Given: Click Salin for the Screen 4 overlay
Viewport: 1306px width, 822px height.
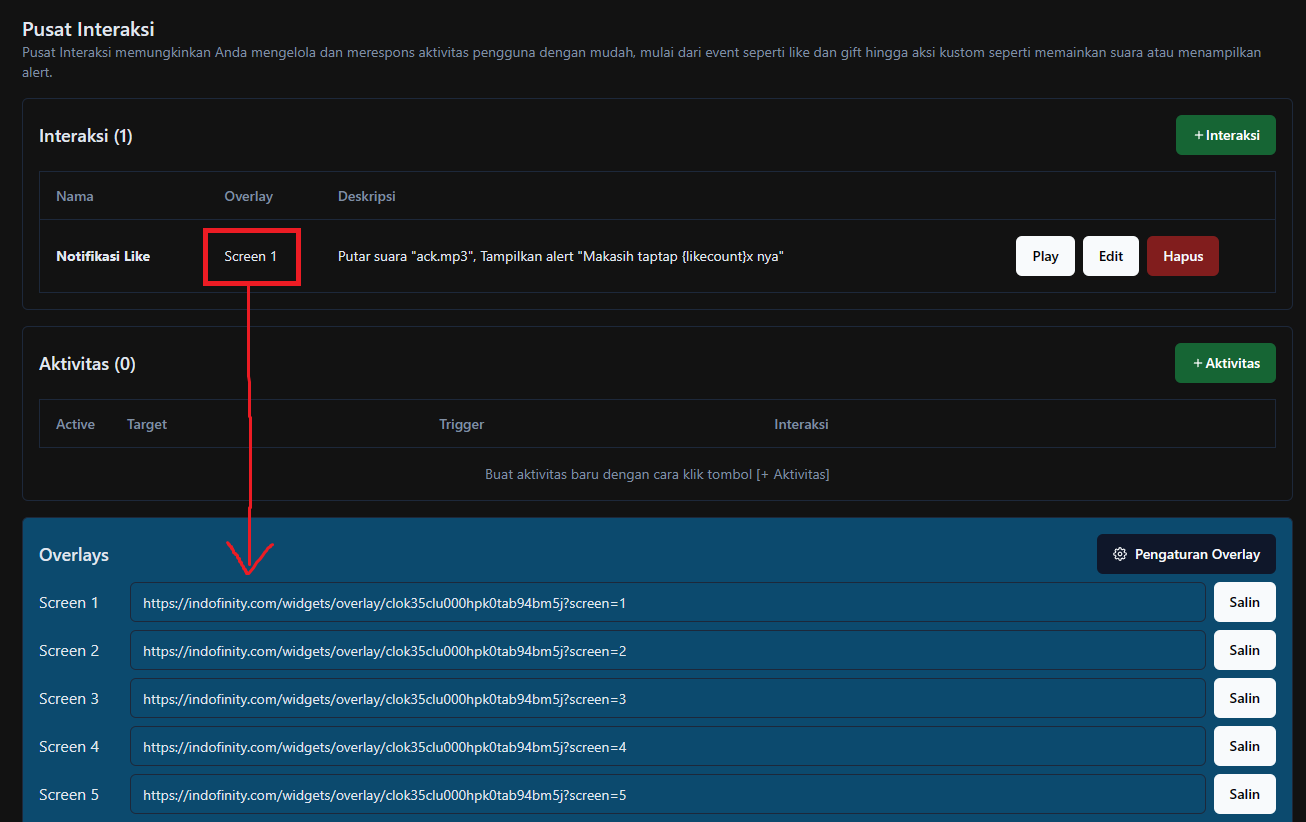Looking at the screenshot, I should point(1244,746).
